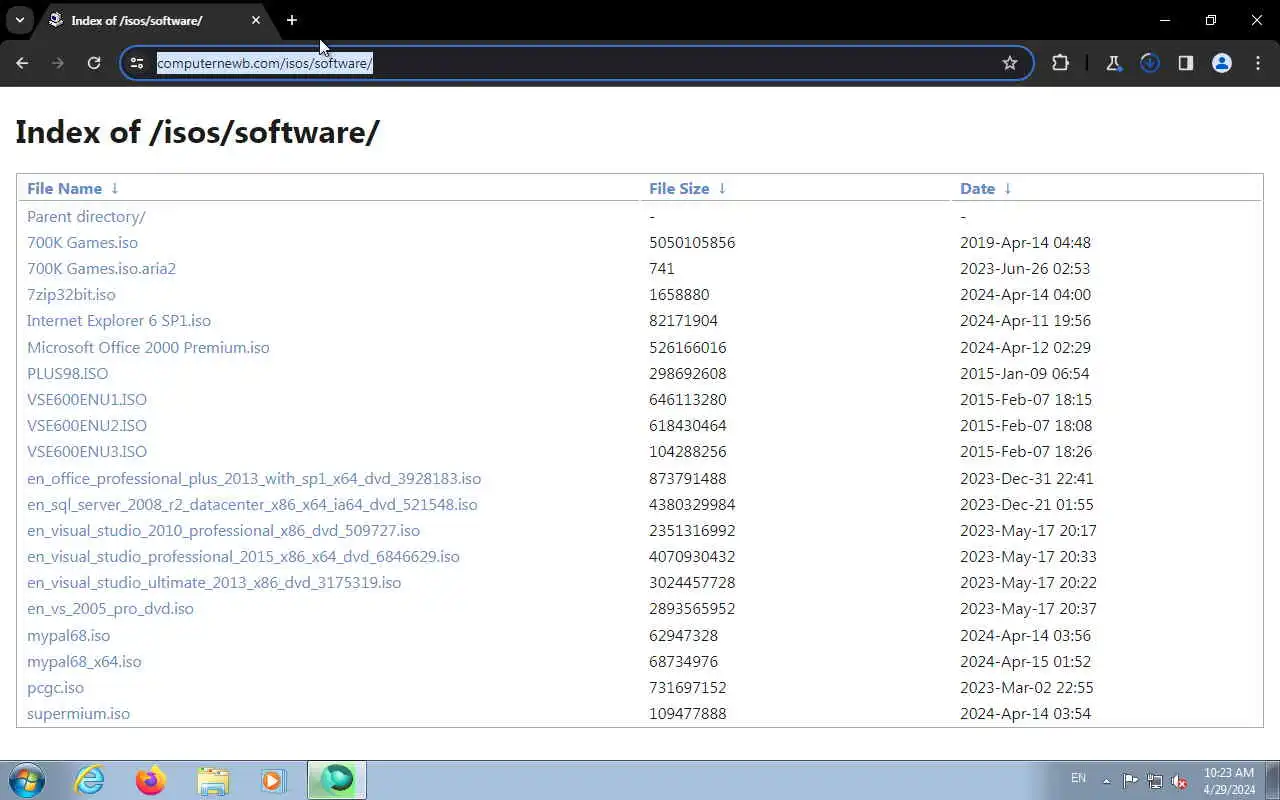
Task: Download mypal68.iso
Action: click(68, 635)
